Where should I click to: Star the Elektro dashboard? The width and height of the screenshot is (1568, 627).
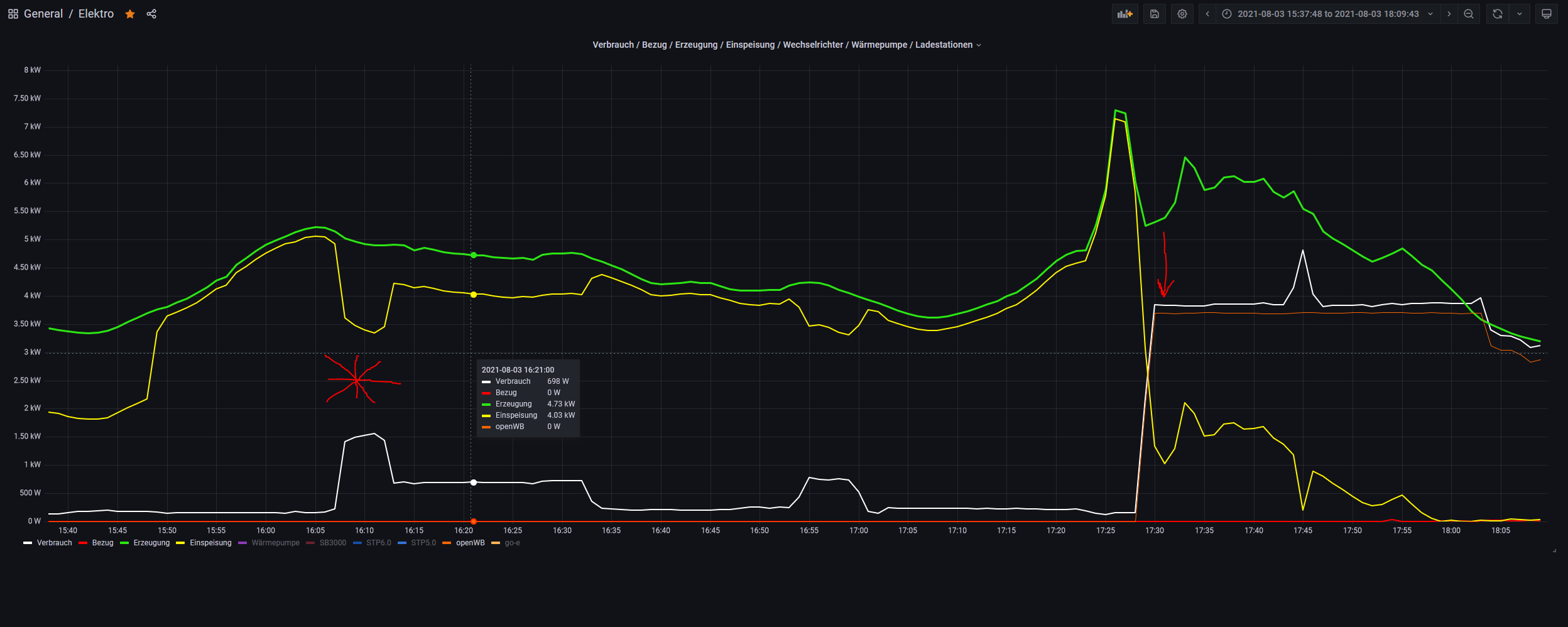click(x=130, y=14)
